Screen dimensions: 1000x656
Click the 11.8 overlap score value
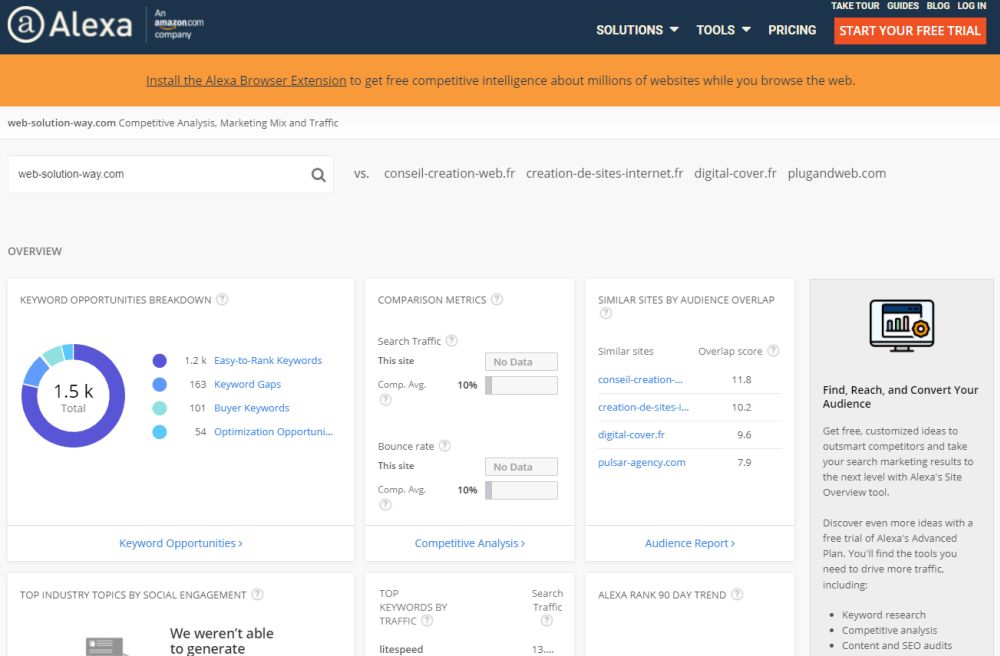coord(741,379)
